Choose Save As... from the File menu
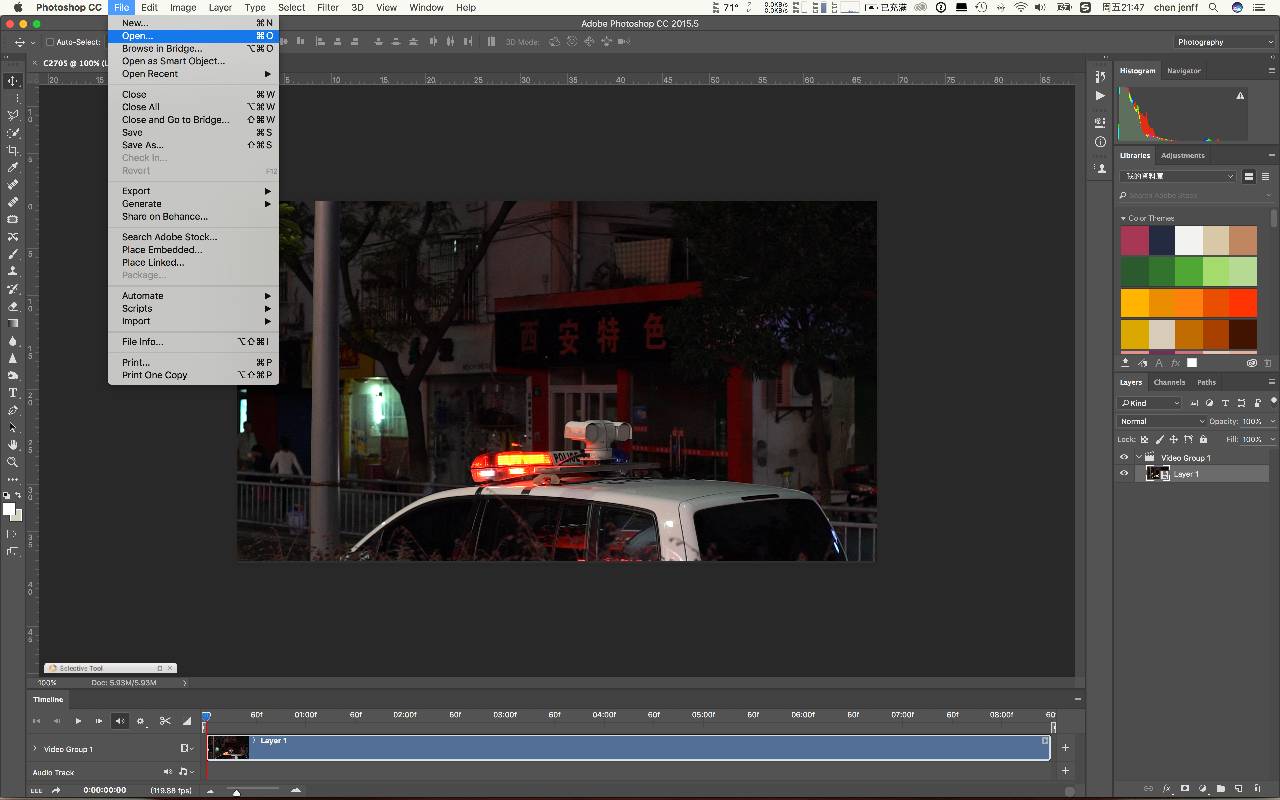Screen dimensions: 1280x800 pyautogui.click(x=142, y=145)
